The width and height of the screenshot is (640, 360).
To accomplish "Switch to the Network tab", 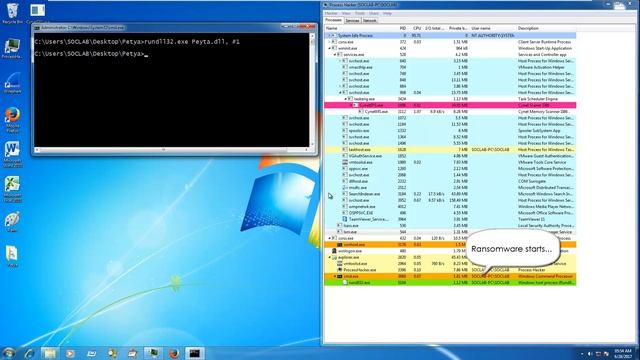I will (x=369, y=20).
